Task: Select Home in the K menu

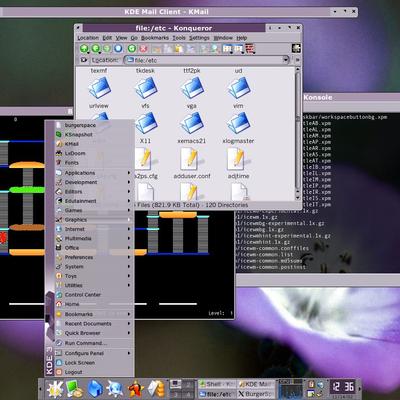Action: (x=93, y=304)
